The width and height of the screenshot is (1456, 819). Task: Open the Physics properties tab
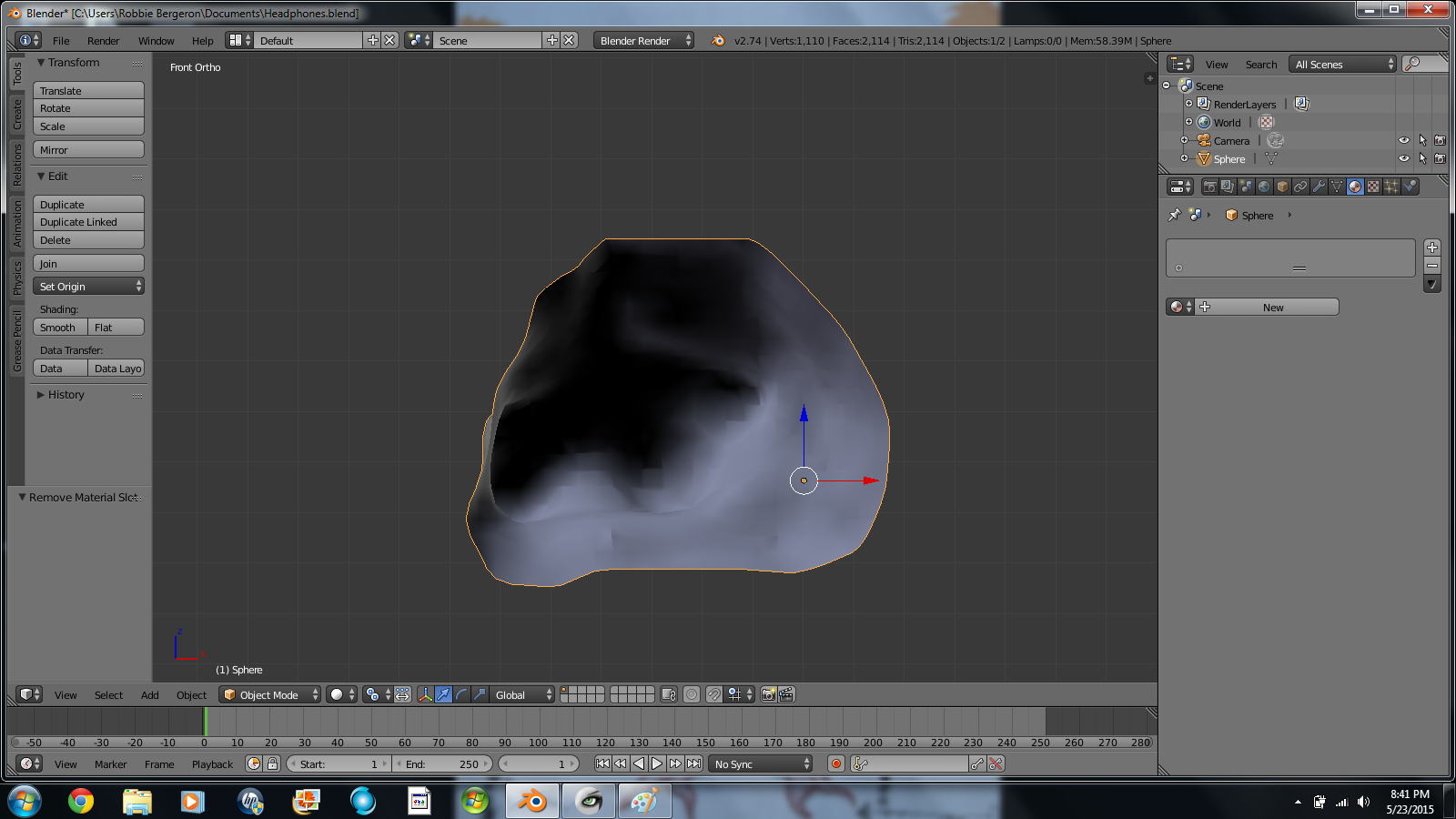(1410, 187)
